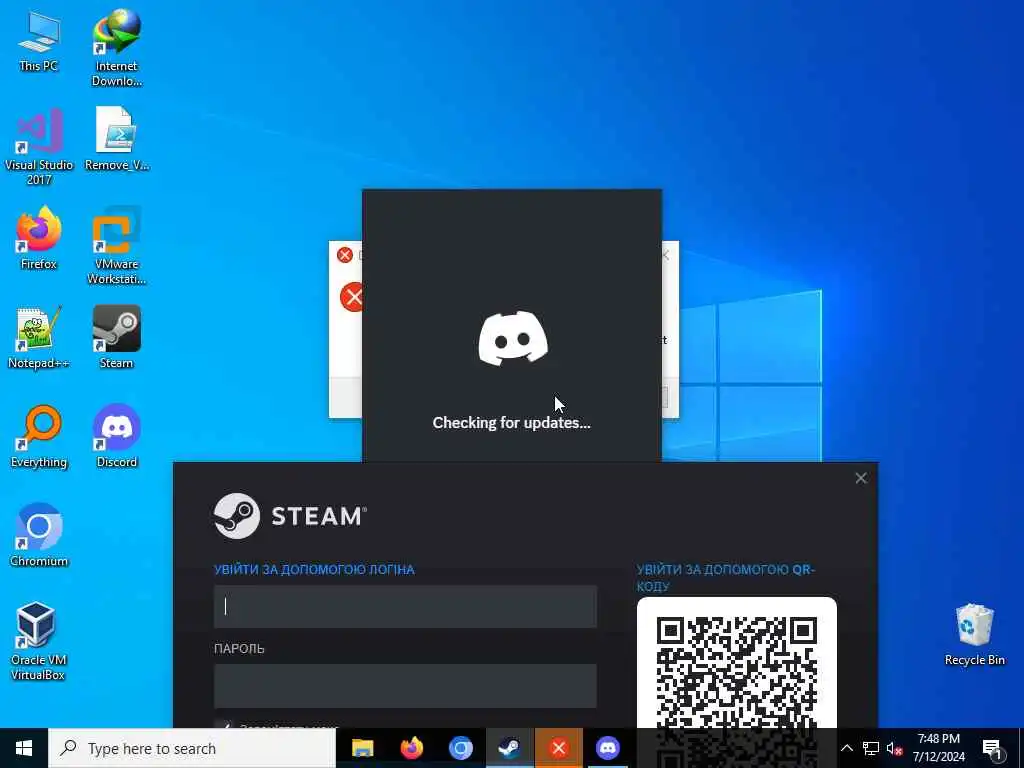This screenshot has height=768, width=1024.
Task: Open network status tray icon
Action: tap(871, 748)
